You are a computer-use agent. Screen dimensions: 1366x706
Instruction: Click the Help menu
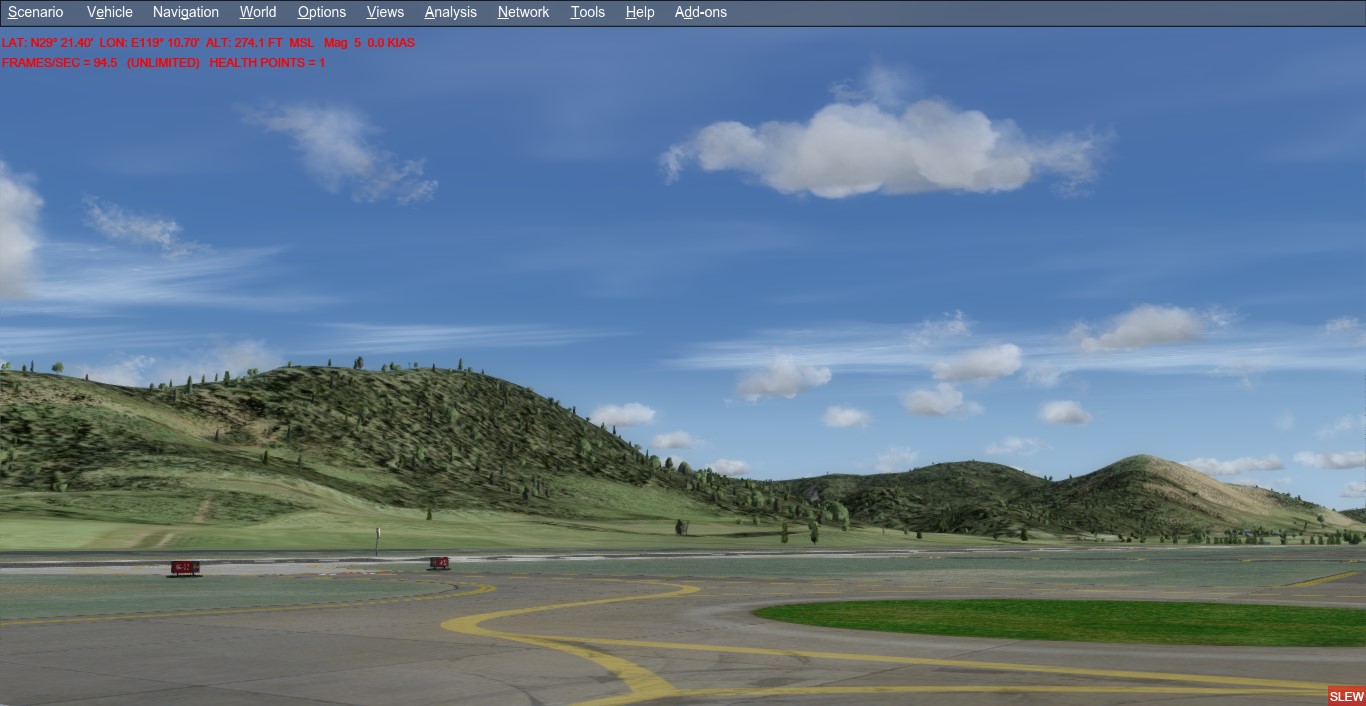pos(639,12)
